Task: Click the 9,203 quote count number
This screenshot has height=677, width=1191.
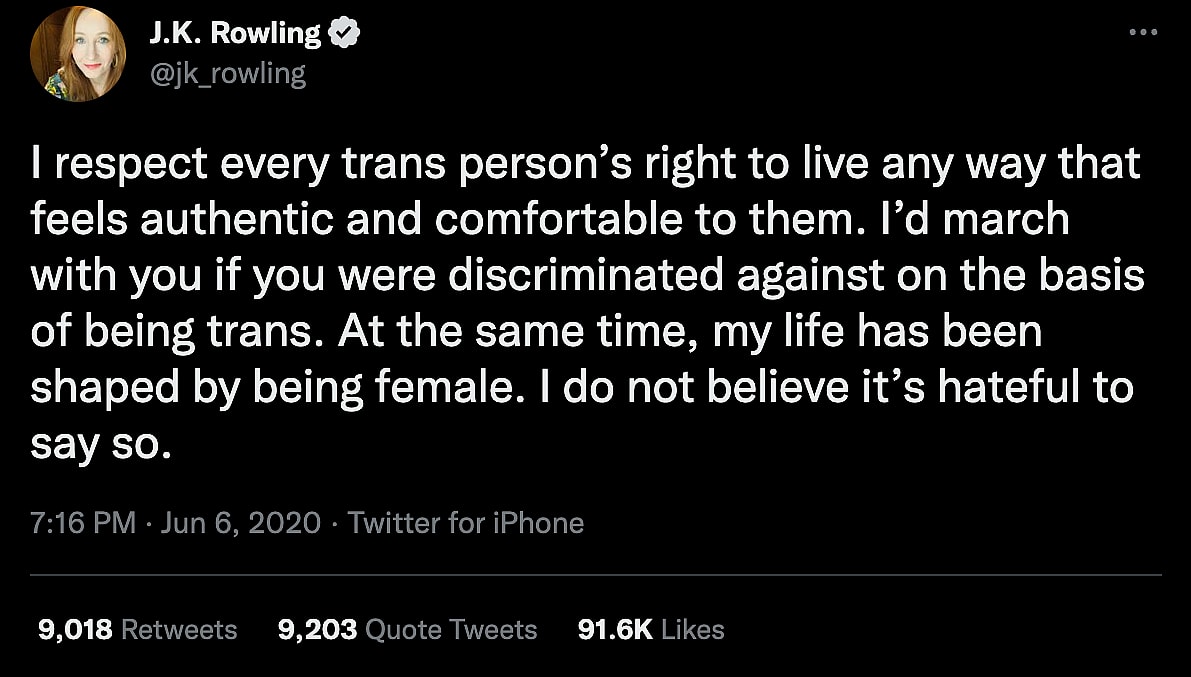Action: pos(317,629)
